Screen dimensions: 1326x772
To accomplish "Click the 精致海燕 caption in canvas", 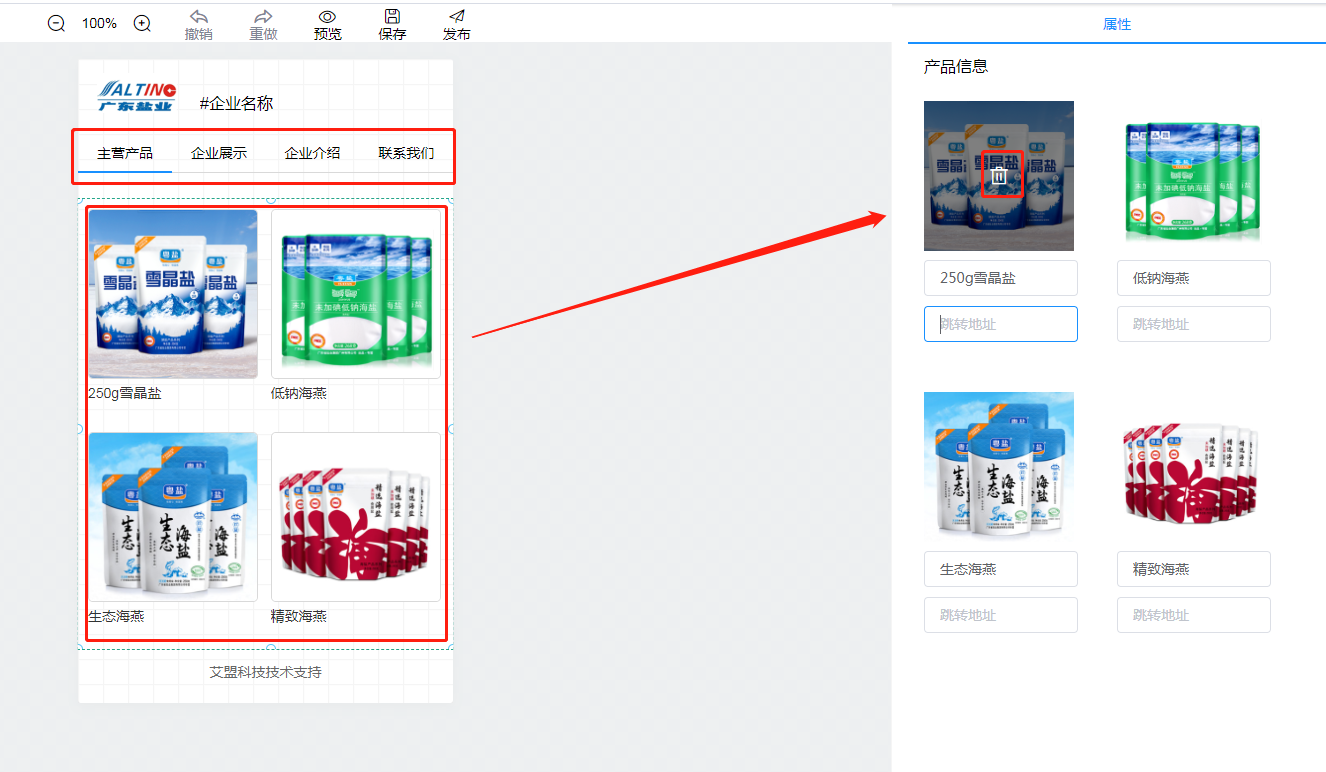I will pyautogui.click(x=299, y=616).
